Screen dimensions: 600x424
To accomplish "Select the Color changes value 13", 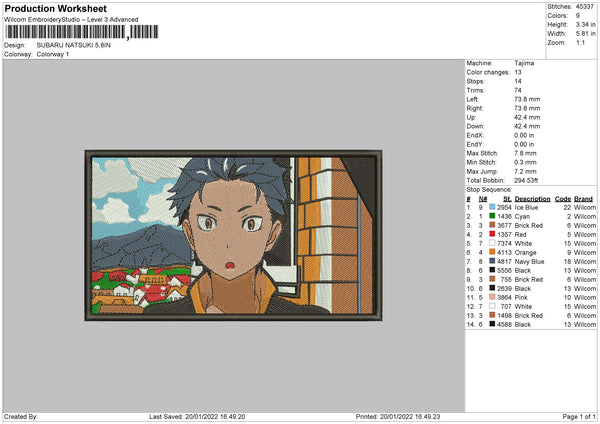I will click(518, 72).
